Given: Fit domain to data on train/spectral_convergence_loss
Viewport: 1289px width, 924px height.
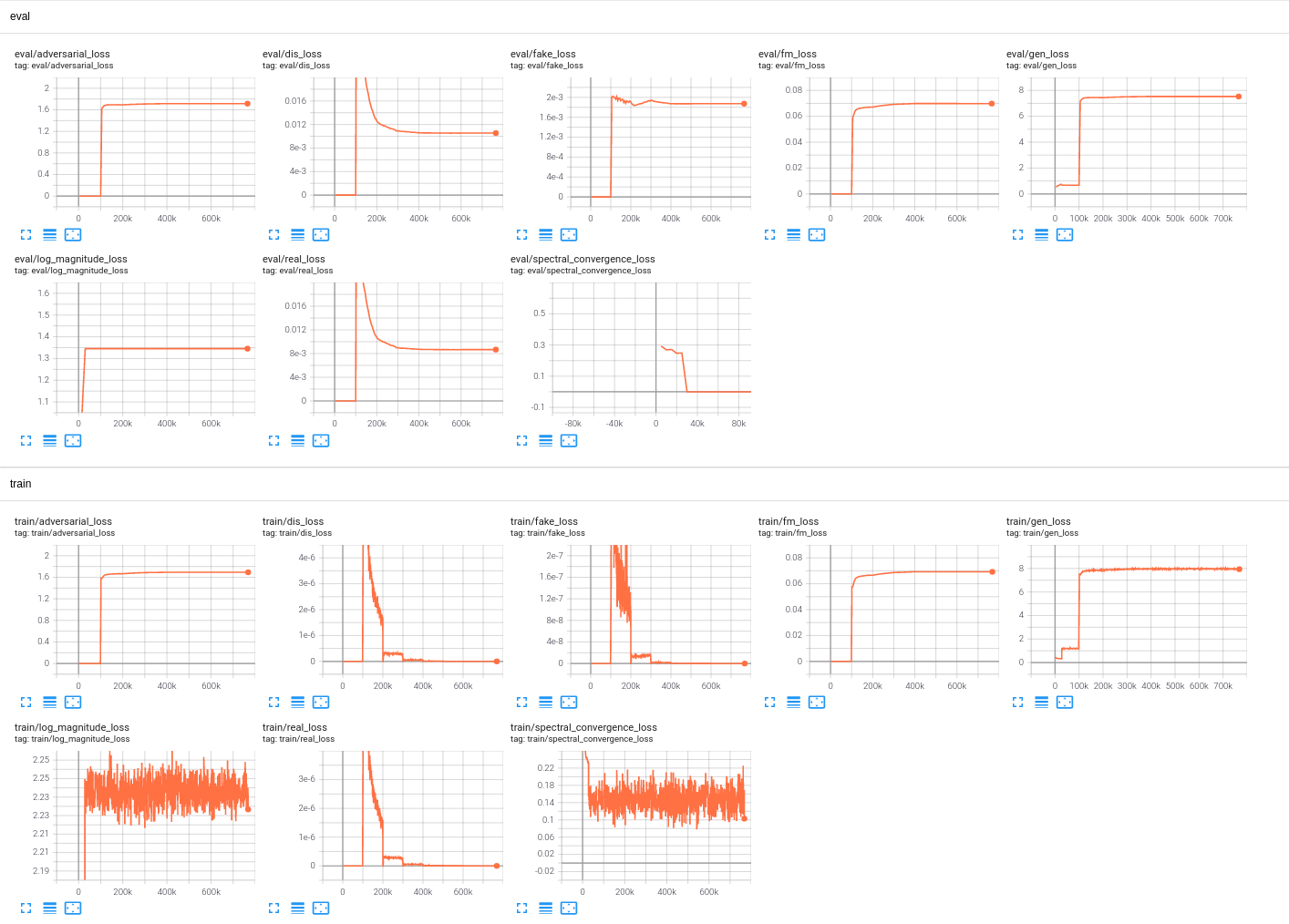Looking at the screenshot, I should pos(569,909).
